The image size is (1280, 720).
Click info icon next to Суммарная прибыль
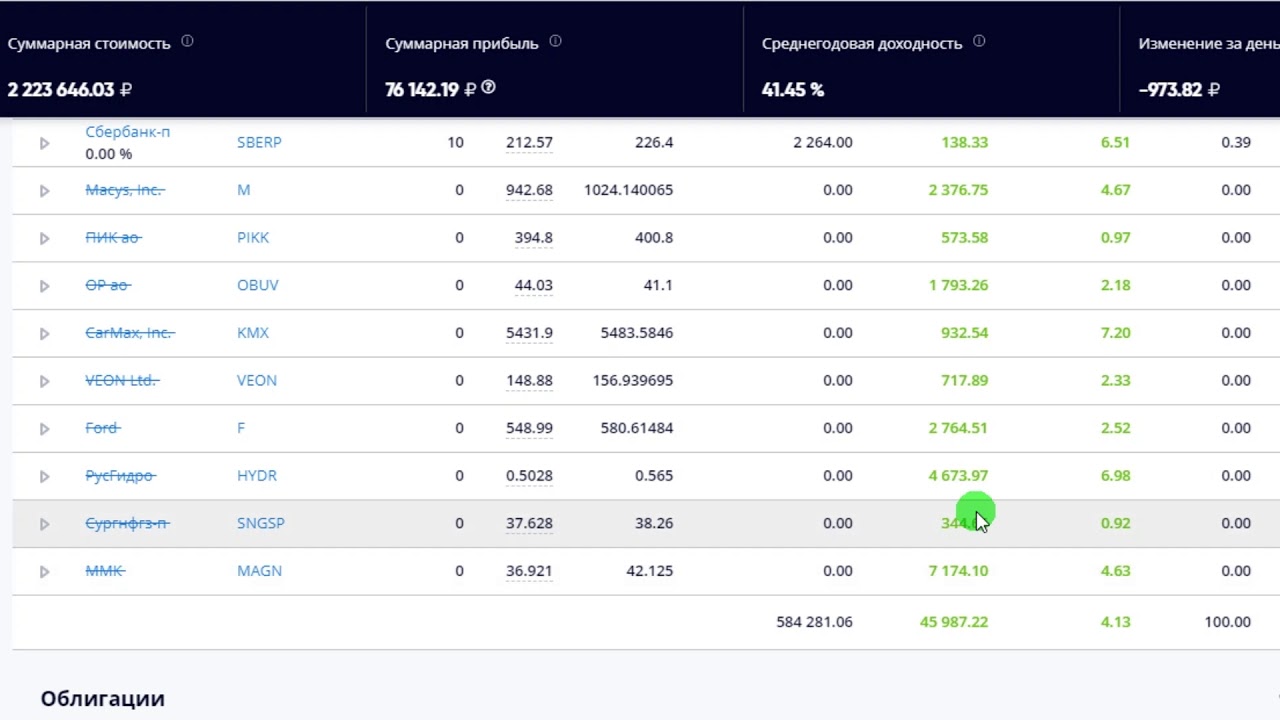click(x=555, y=42)
